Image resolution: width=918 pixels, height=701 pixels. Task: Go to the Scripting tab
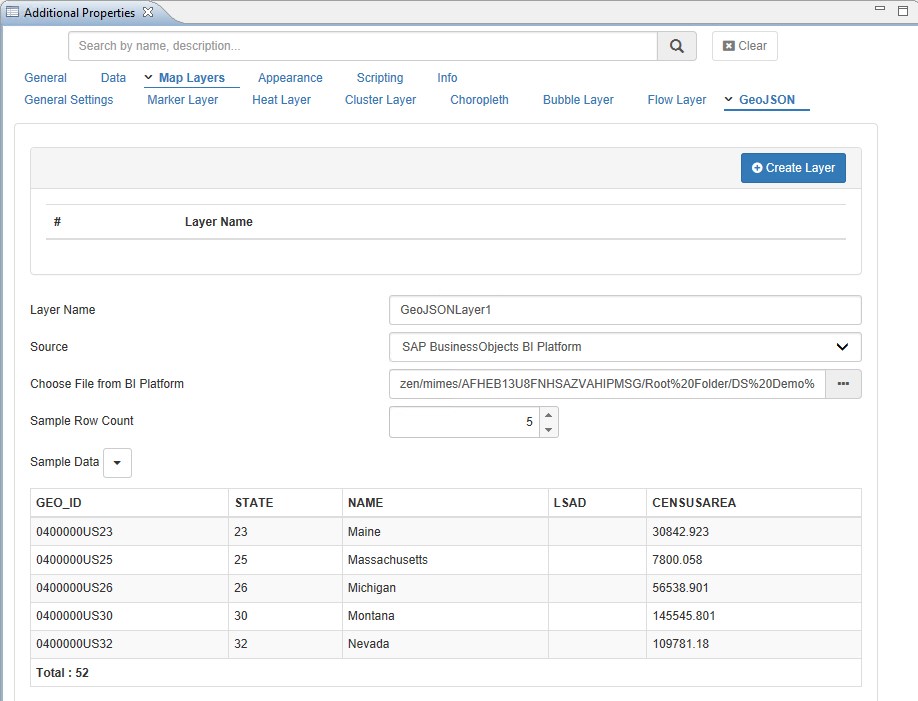pyautogui.click(x=380, y=78)
